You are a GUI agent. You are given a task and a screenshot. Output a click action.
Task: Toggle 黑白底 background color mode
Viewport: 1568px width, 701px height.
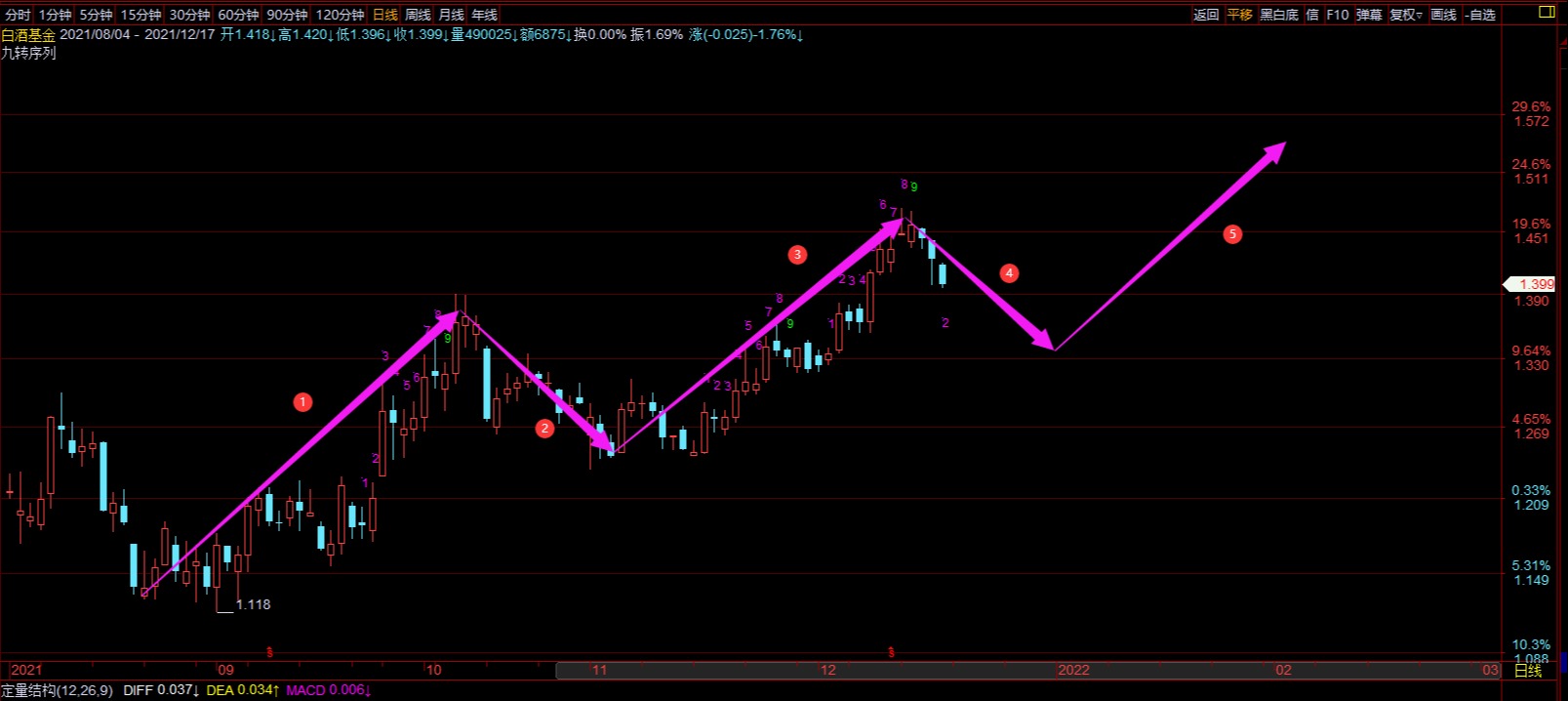[1279, 15]
